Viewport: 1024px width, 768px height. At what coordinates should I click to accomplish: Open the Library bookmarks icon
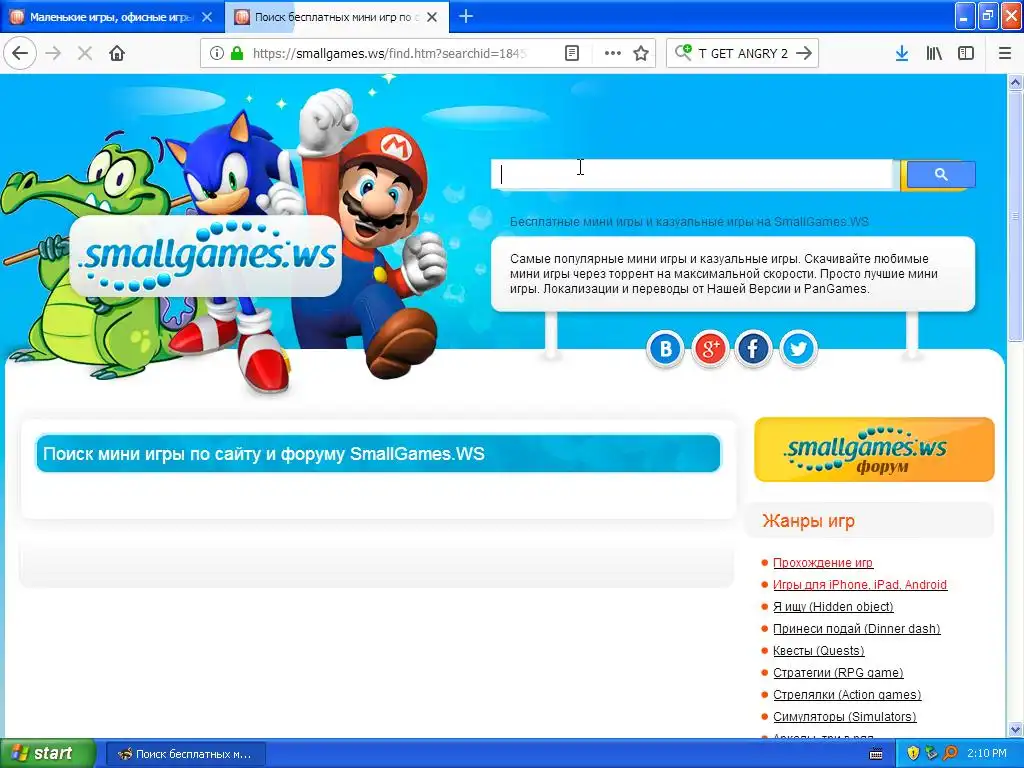934,53
